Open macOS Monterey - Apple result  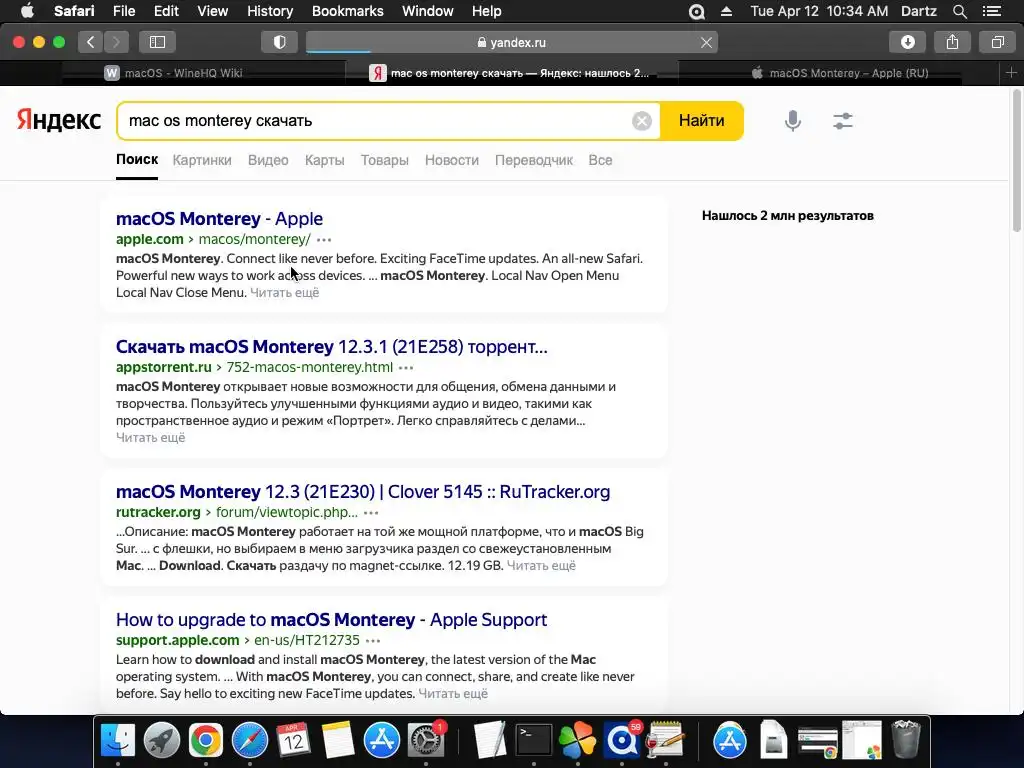coord(219,219)
